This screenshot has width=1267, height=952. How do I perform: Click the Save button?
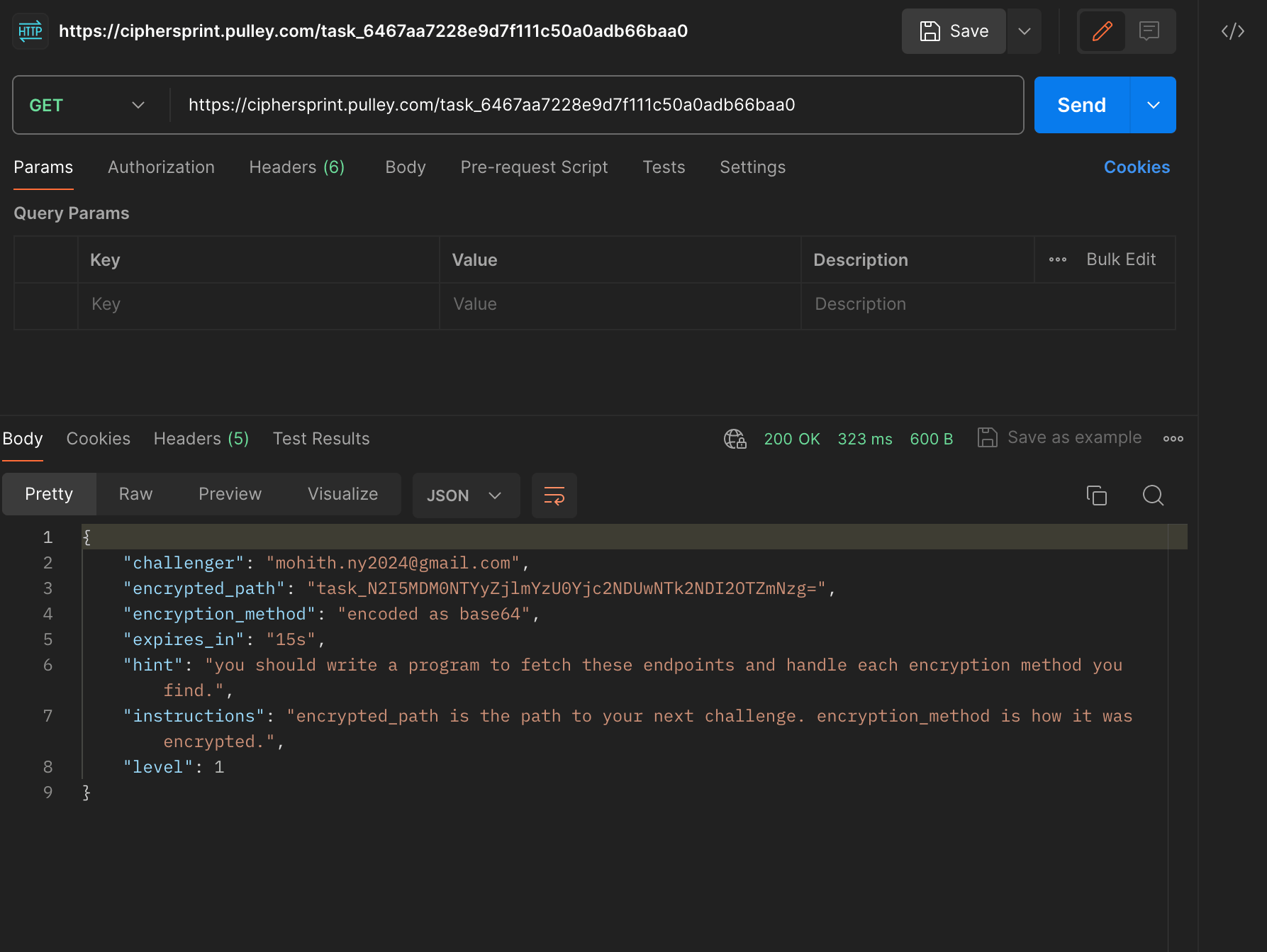tap(954, 31)
